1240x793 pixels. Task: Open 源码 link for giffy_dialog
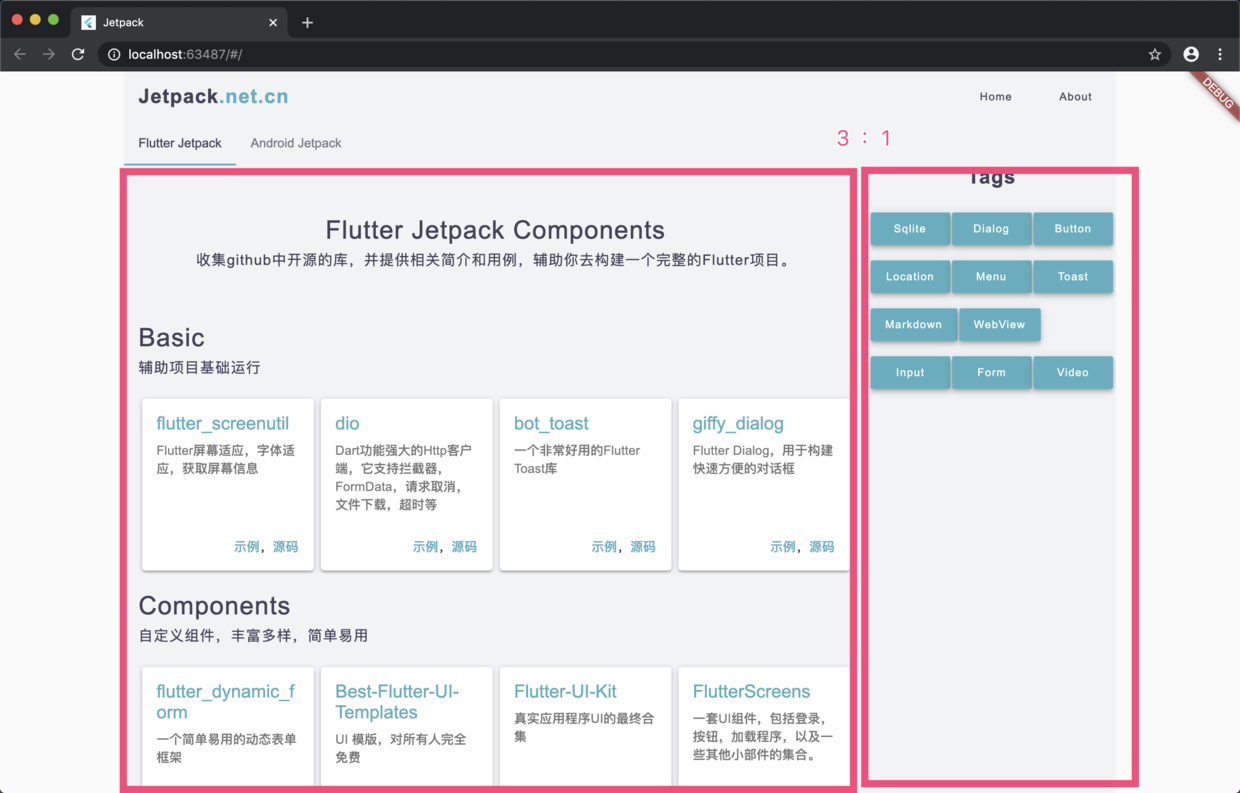(x=822, y=547)
